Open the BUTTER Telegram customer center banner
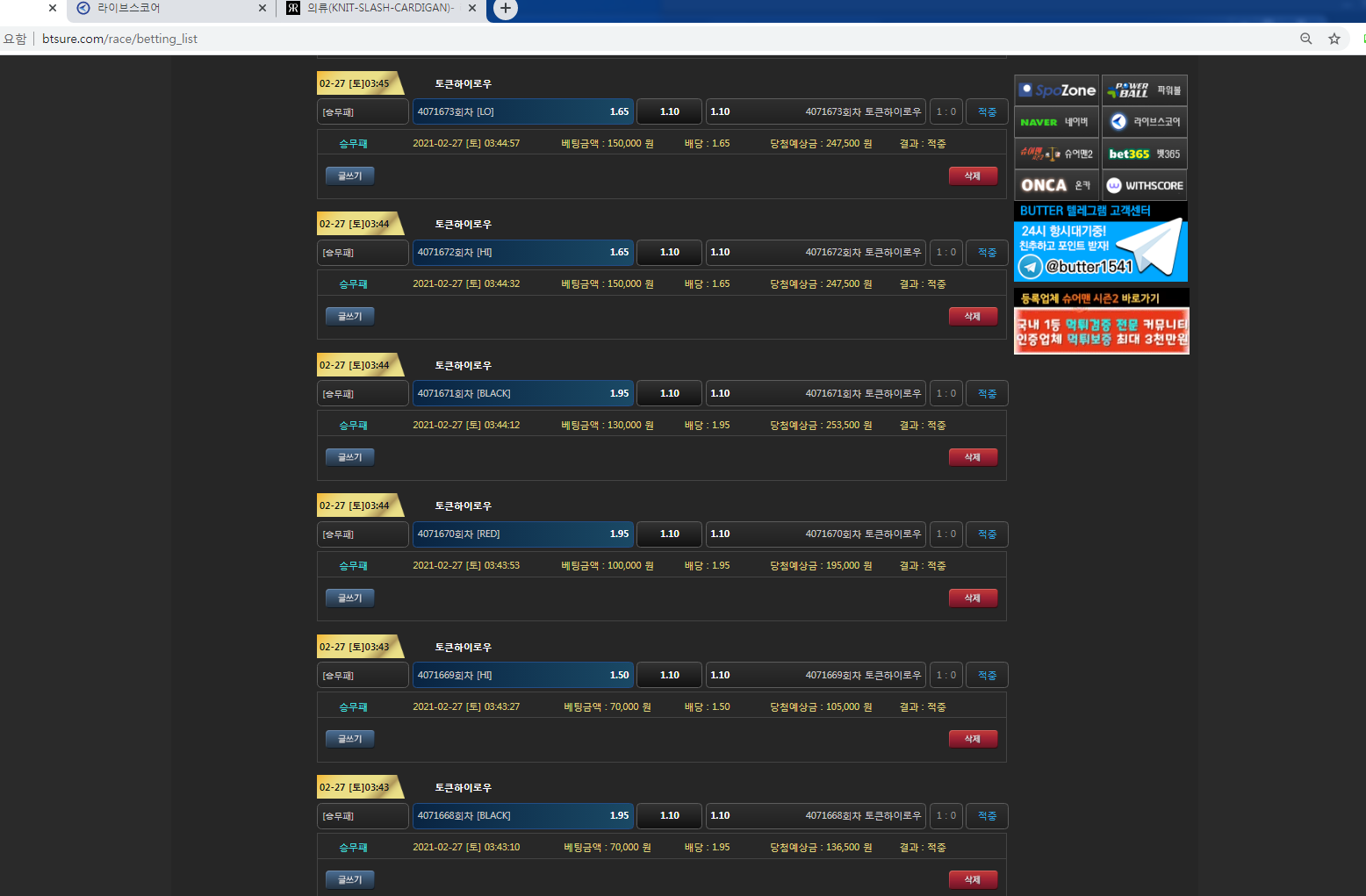The height and width of the screenshot is (896, 1366). [x=1100, y=242]
